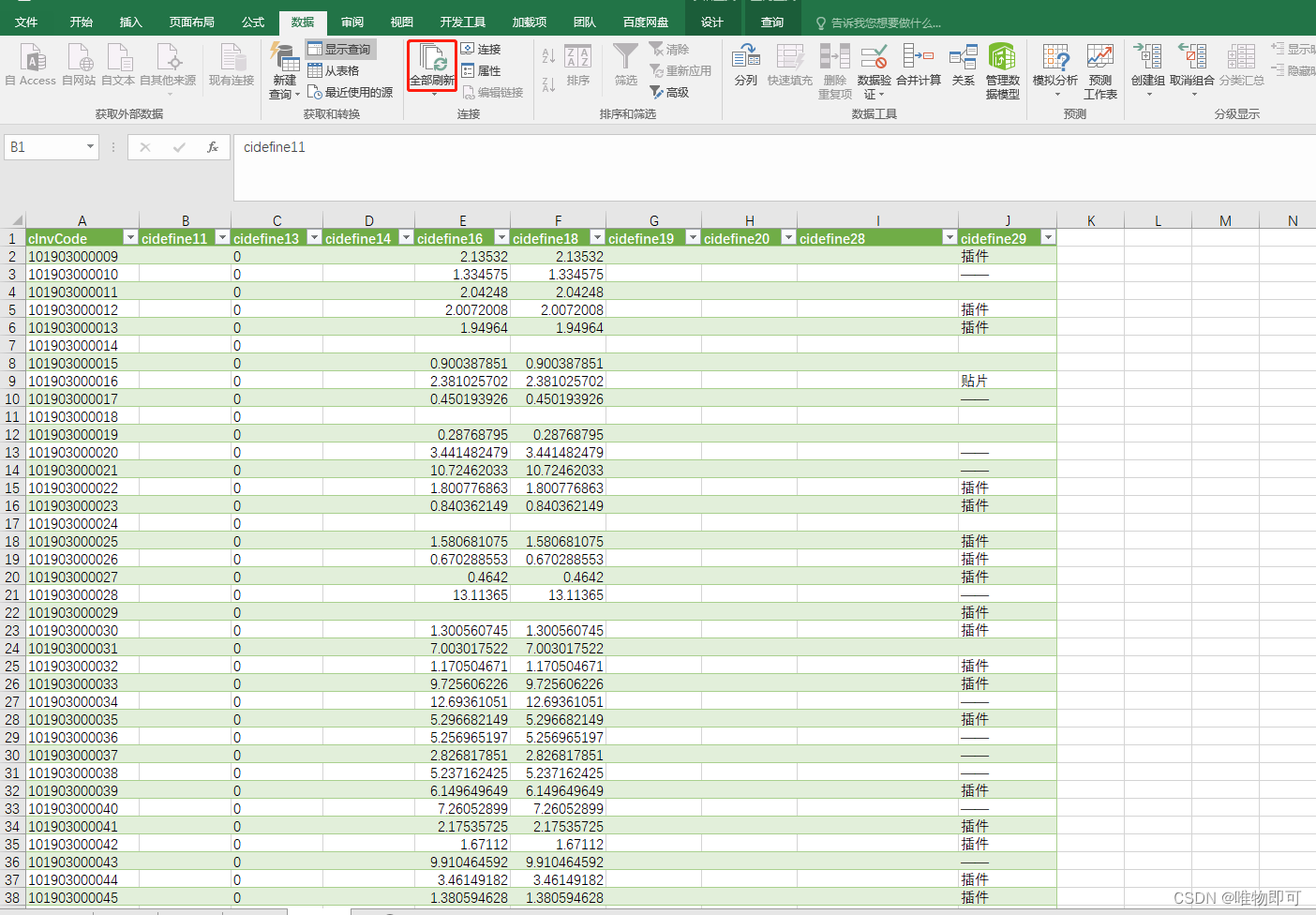Screen dimensions: 1316x915
Task: Select row header 15
Action: 12,487
